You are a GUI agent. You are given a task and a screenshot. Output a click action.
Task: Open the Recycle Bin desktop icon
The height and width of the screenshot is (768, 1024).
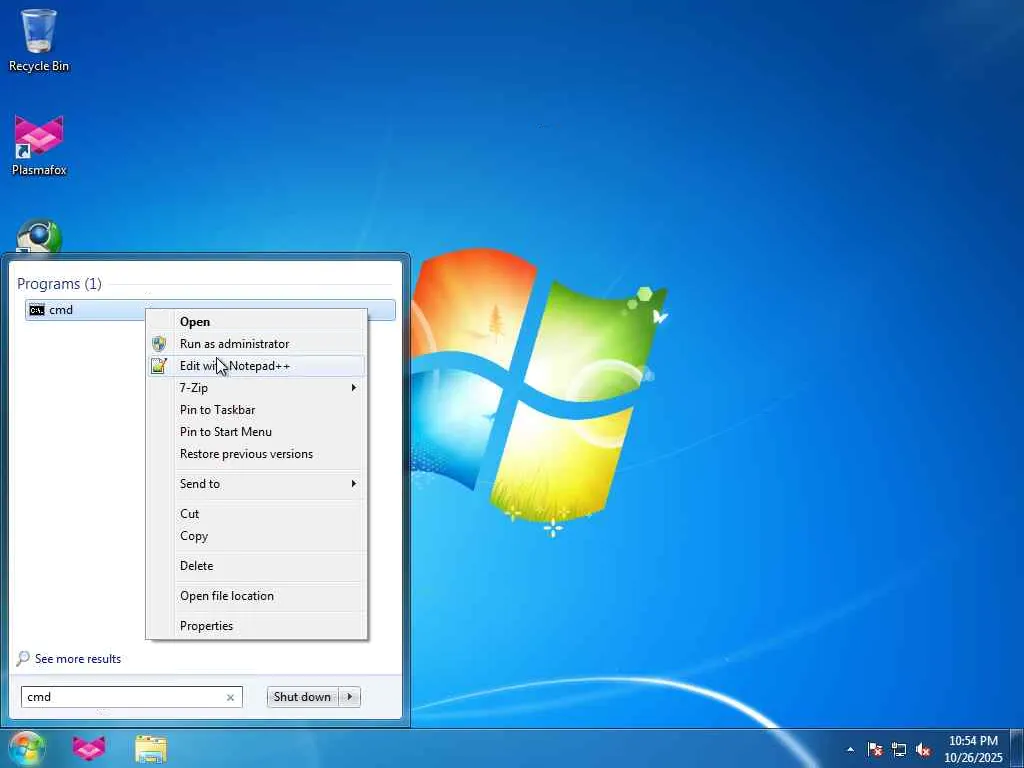coord(39,40)
